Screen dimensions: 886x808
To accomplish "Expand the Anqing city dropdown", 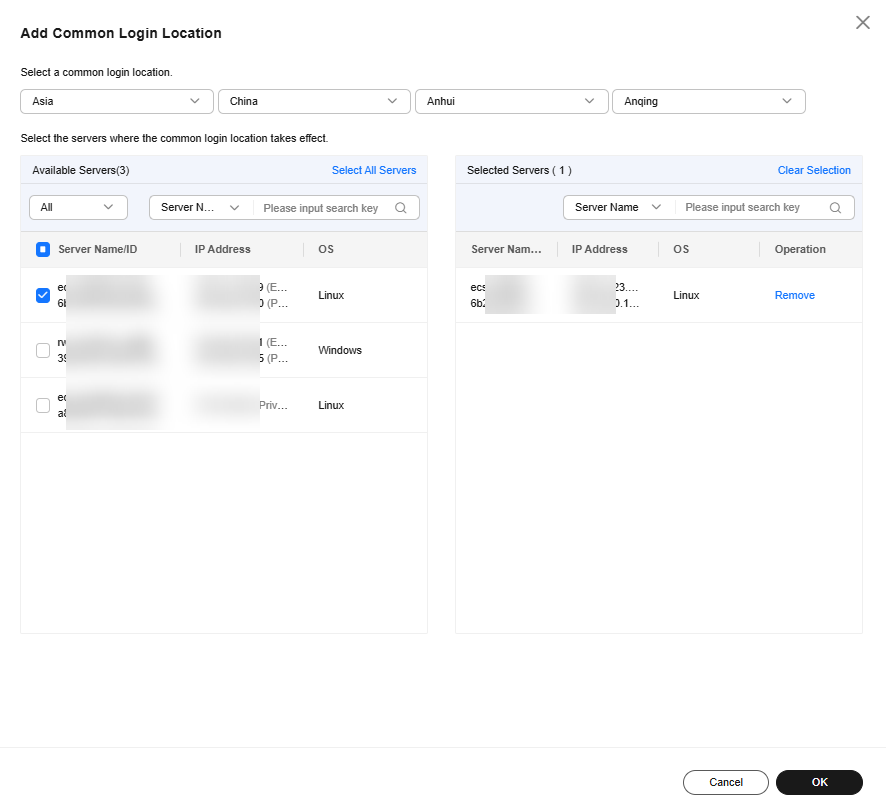I will click(708, 101).
